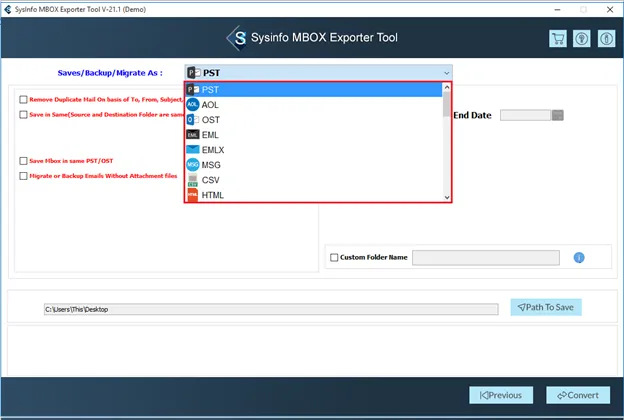Click the Sysinfo S logo in header
Screen dimensions: 624x420
237,38
